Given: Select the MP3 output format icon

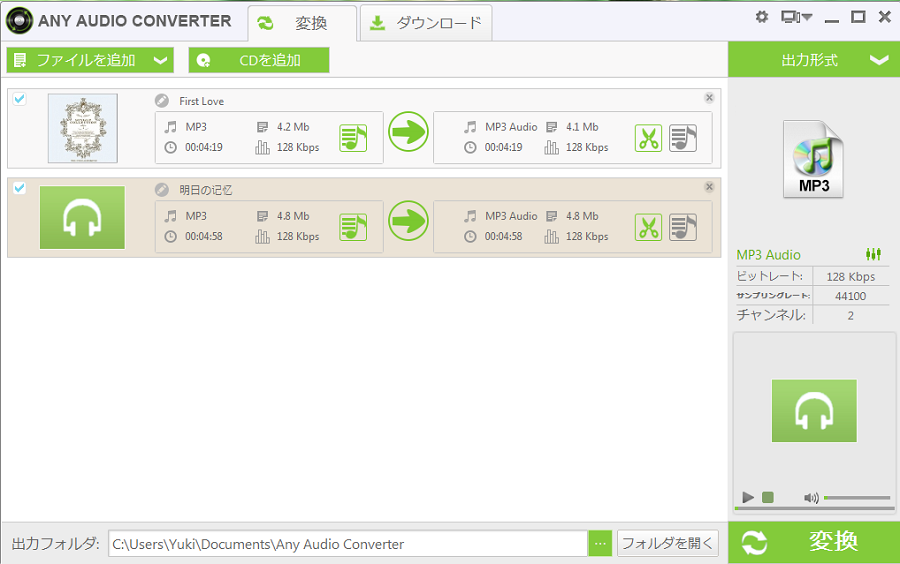Looking at the screenshot, I should coord(813,159).
